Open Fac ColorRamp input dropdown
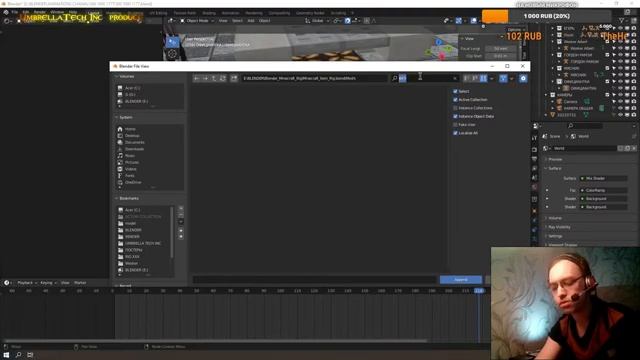 pyautogui.click(x=603, y=190)
